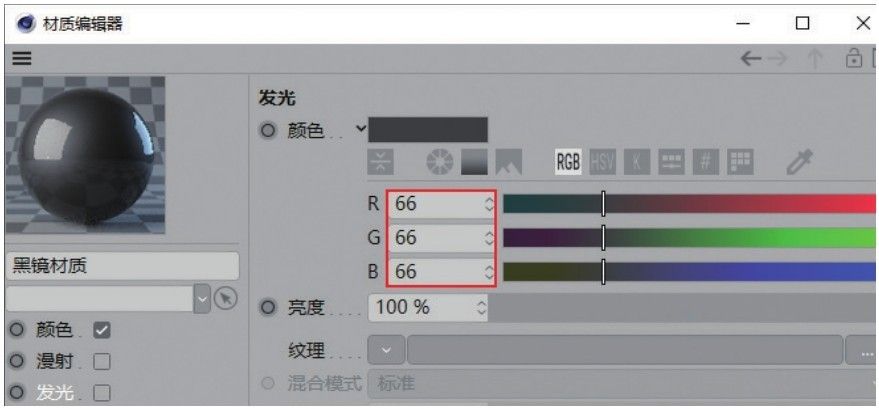Pick a color with the eyedropper tool

click(x=796, y=162)
